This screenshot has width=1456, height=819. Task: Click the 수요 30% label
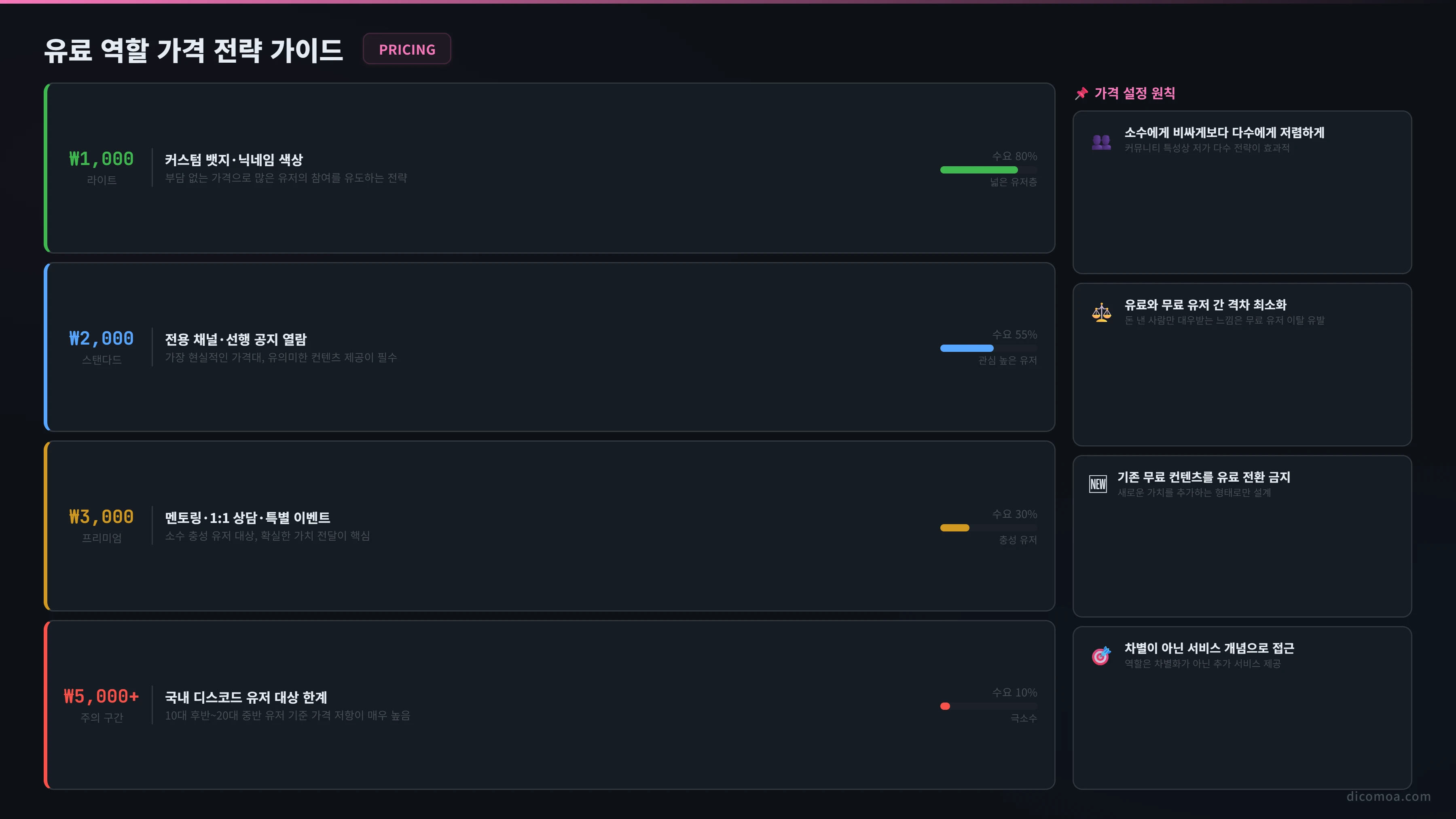pos(1015,514)
